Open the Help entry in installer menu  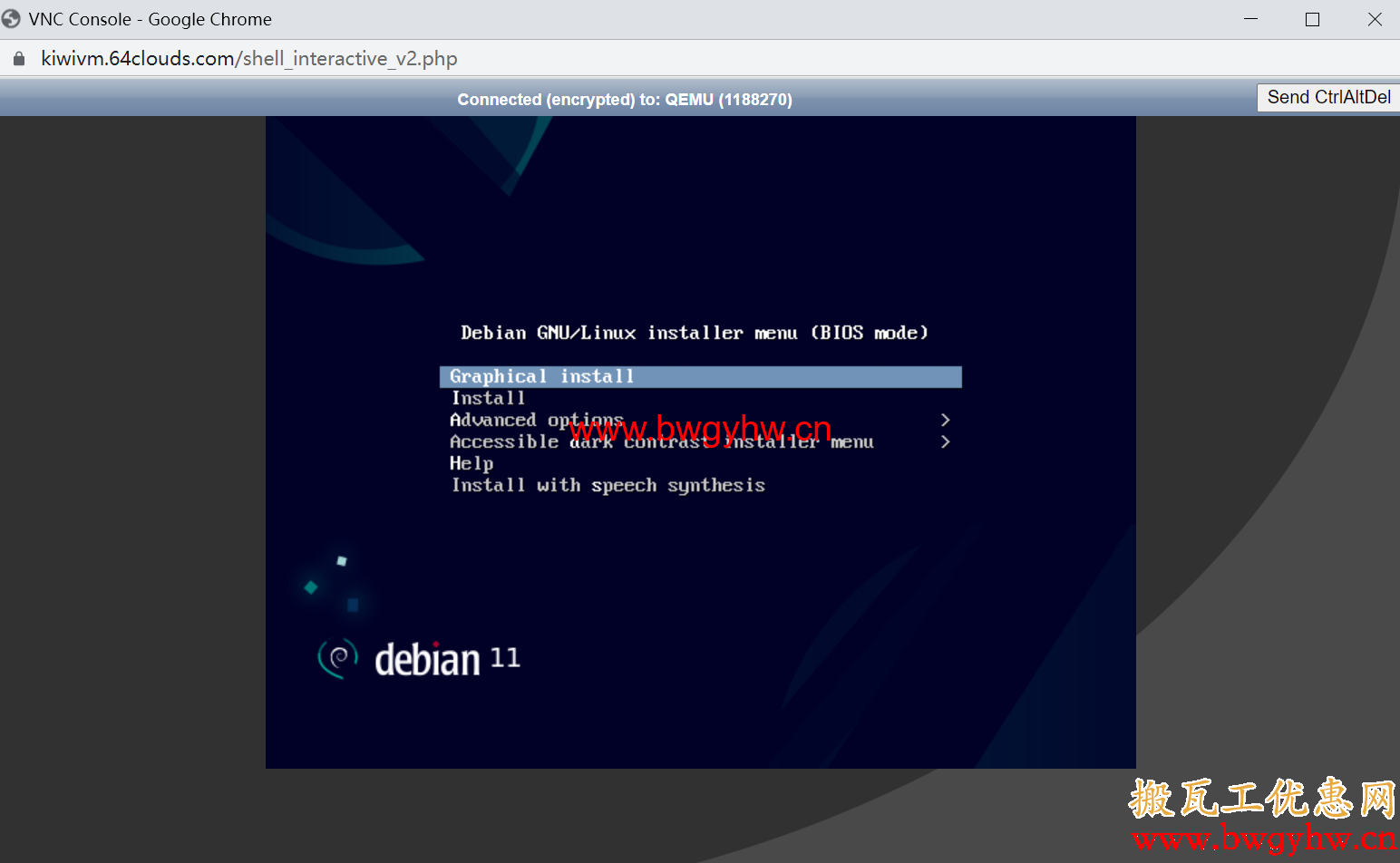click(472, 463)
